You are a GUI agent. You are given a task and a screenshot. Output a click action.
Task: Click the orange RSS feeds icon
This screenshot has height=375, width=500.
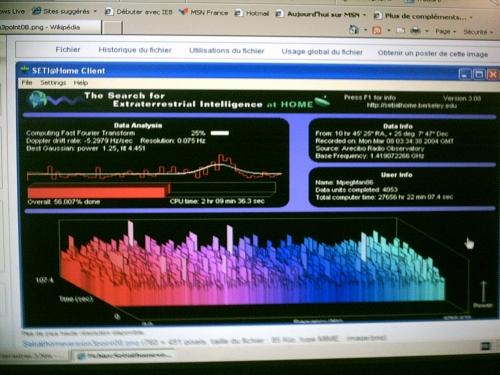[377, 30]
